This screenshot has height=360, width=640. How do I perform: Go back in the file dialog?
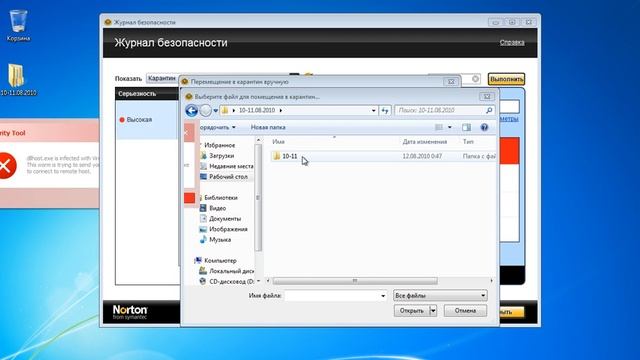click(191, 110)
